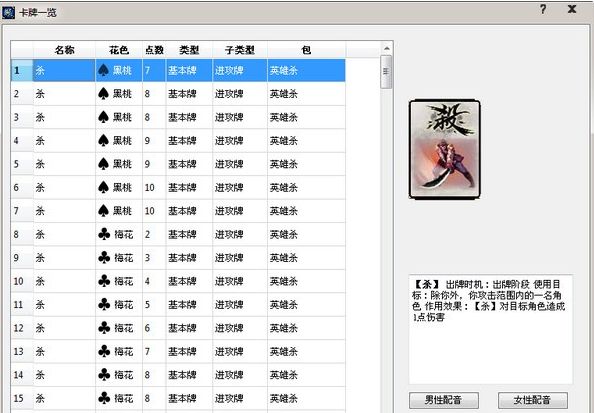
Task: Click the 基本牌 cell in row 5
Action: (189, 164)
